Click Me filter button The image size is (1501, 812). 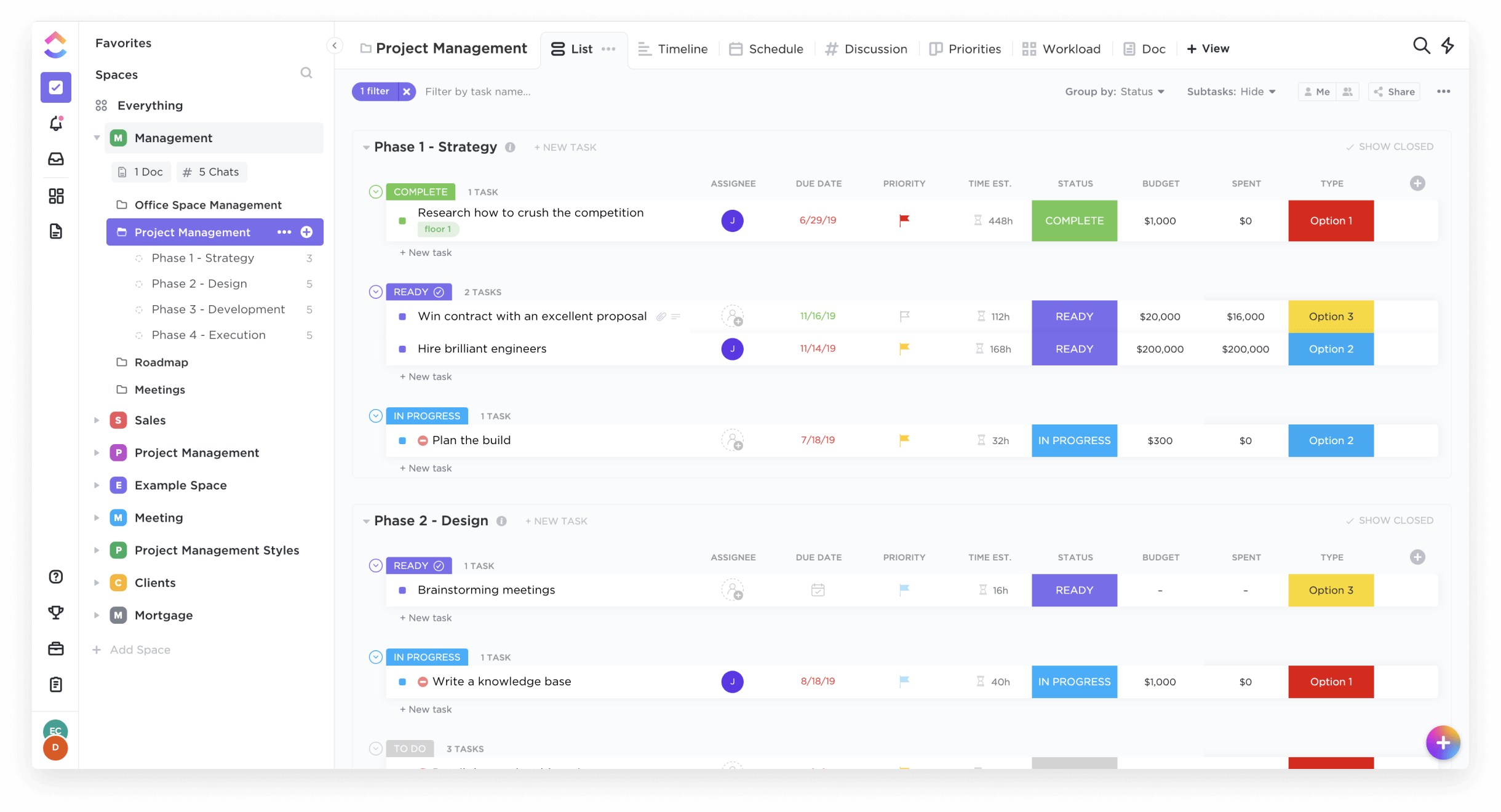pyautogui.click(x=1317, y=91)
